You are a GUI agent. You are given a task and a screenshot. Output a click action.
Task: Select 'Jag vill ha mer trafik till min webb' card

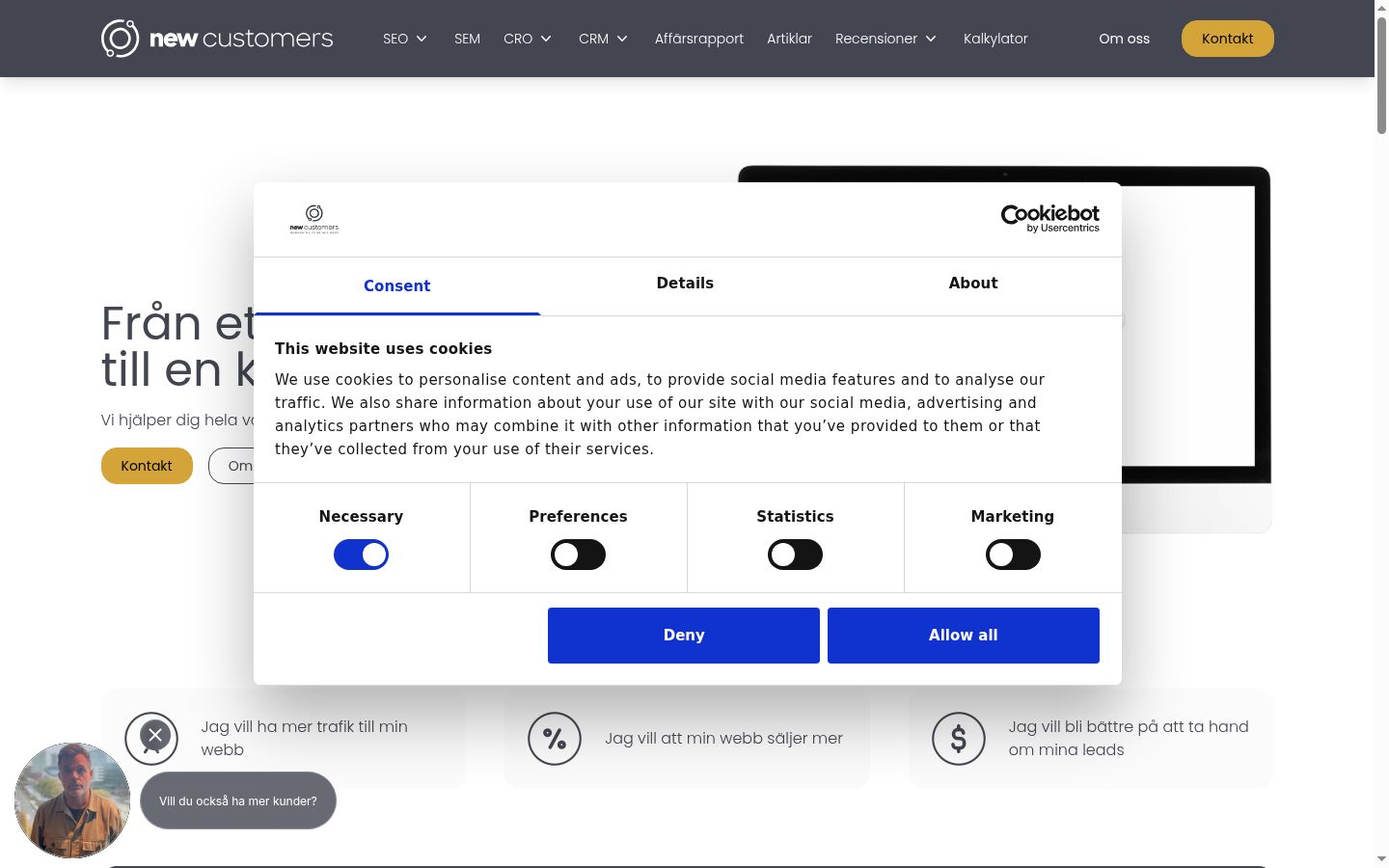coord(284,739)
